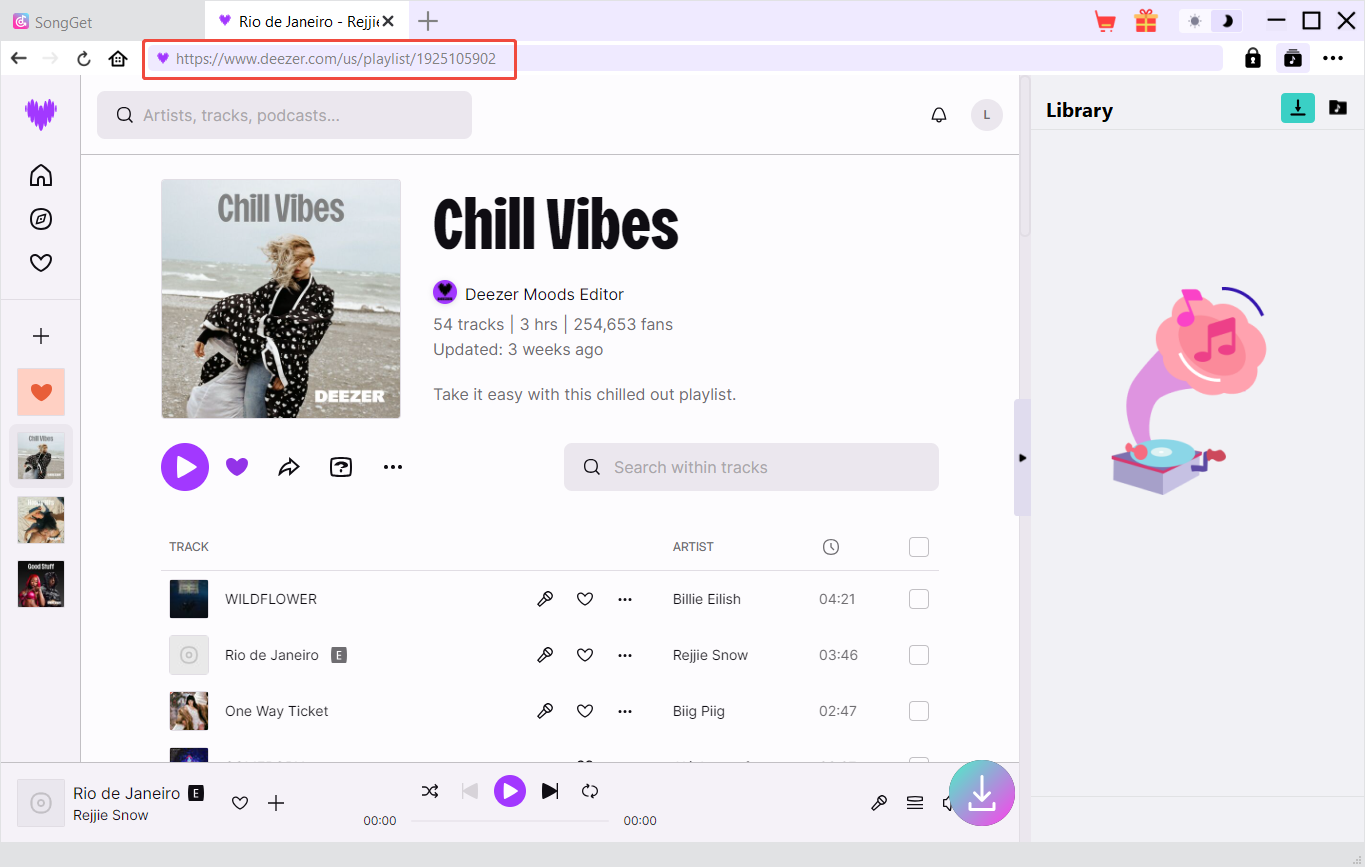
Task: Share the Chill Vibes playlist
Action: 289,467
